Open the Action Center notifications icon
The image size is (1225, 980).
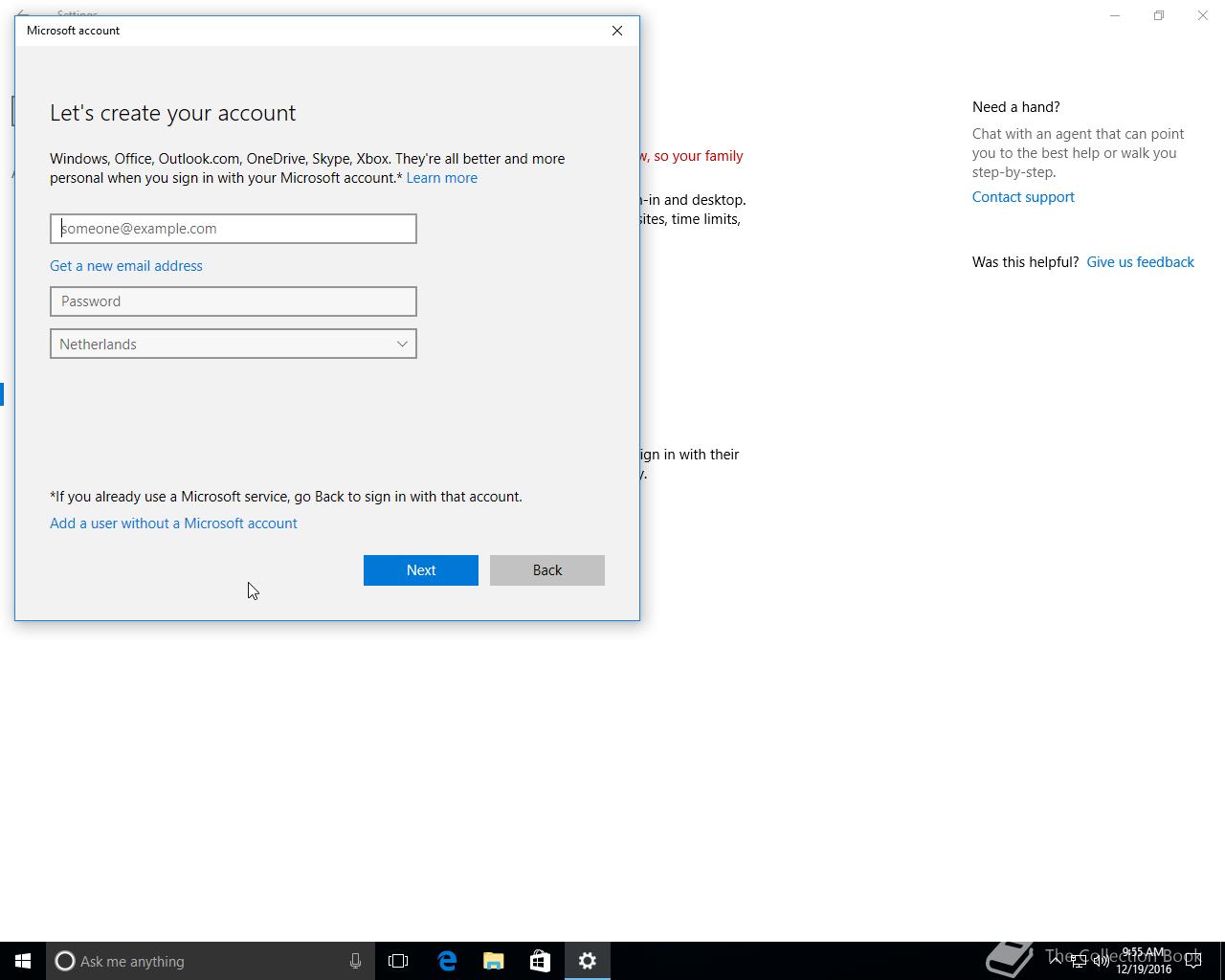click(x=1193, y=961)
